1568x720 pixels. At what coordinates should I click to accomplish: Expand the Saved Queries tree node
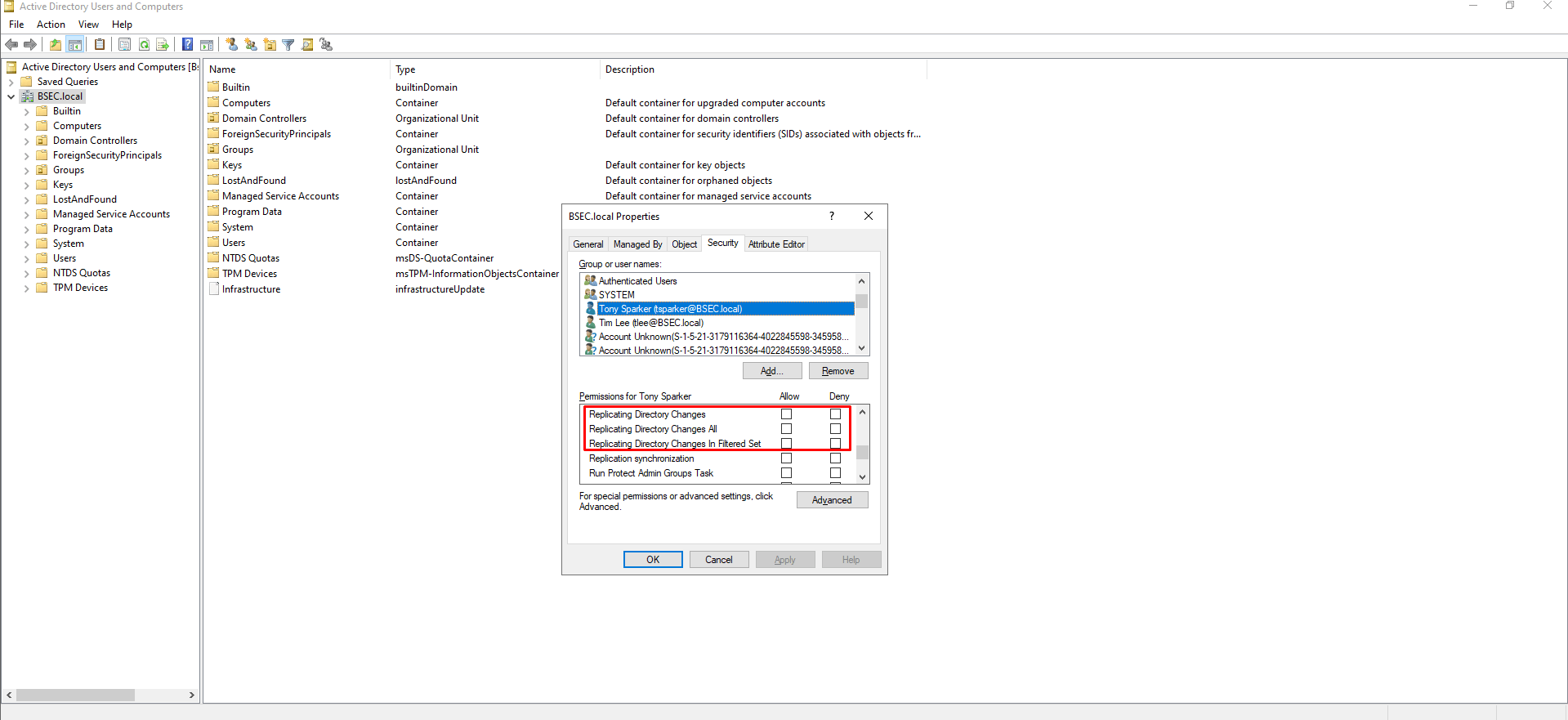pos(11,82)
